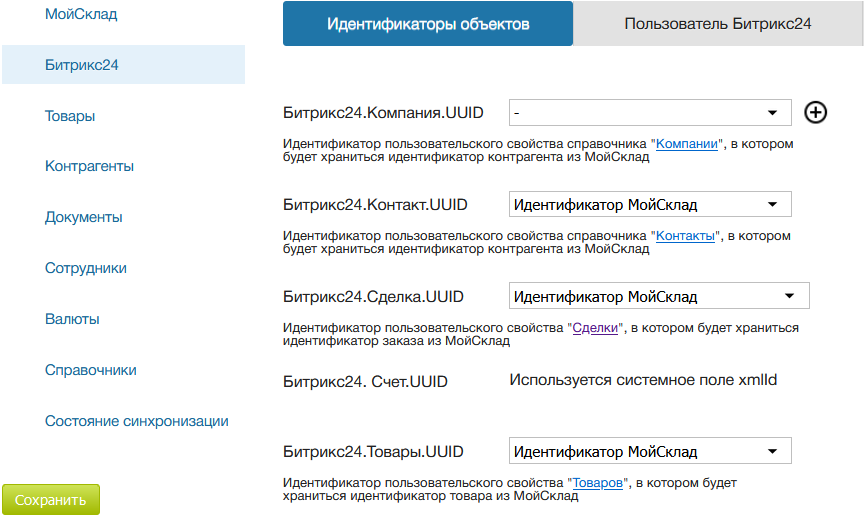Switch to the Идентификаторы объектов tab
The image size is (864, 522).
(x=428, y=24)
